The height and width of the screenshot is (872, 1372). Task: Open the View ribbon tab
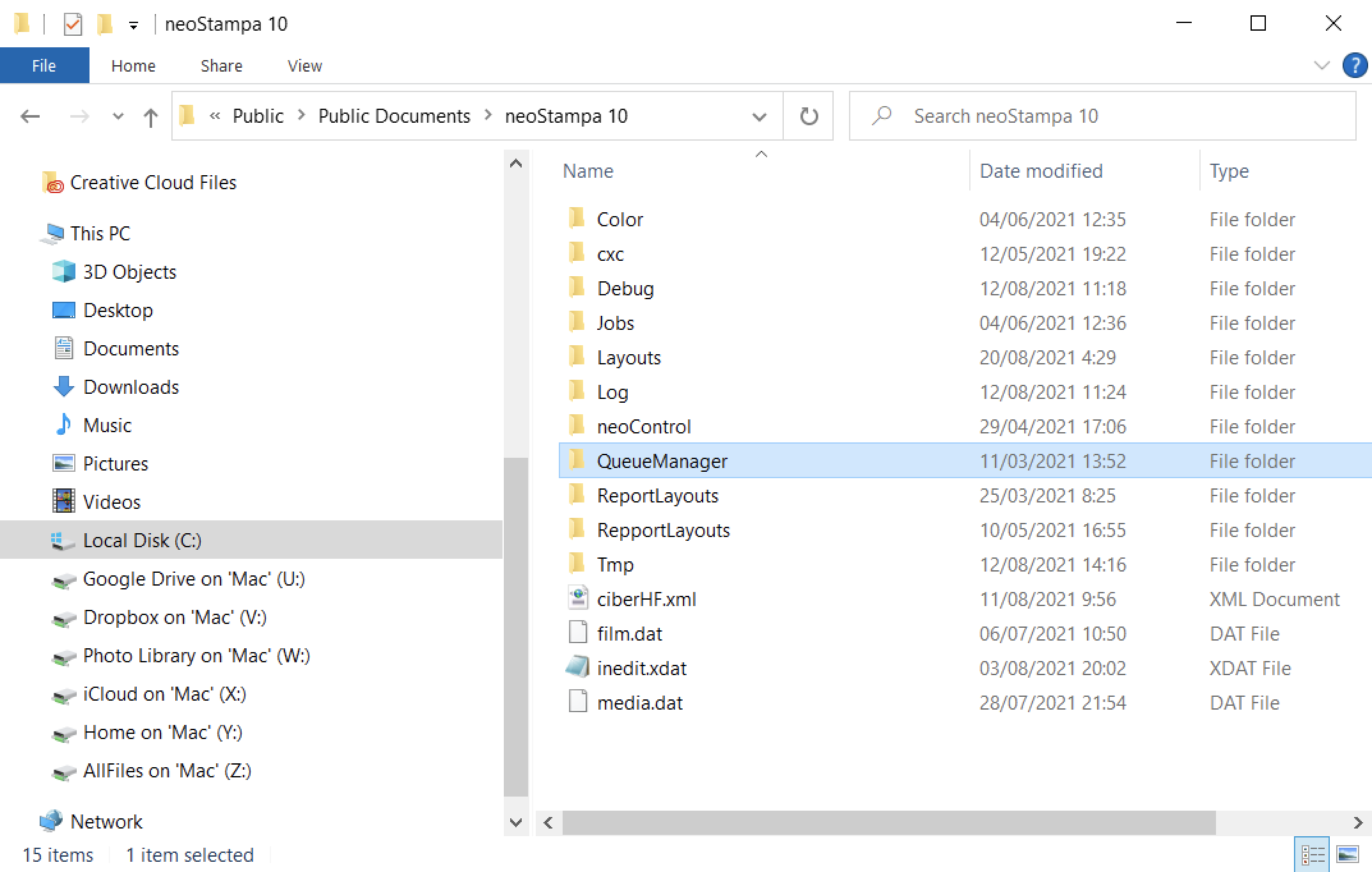[x=304, y=66]
